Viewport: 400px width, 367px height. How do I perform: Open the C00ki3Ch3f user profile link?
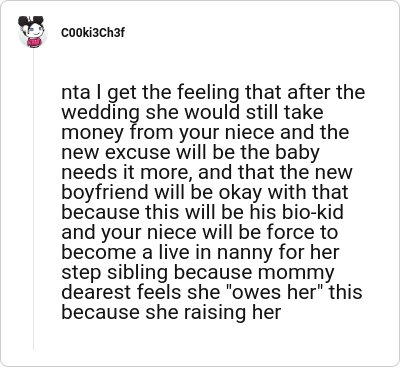[93, 33]
